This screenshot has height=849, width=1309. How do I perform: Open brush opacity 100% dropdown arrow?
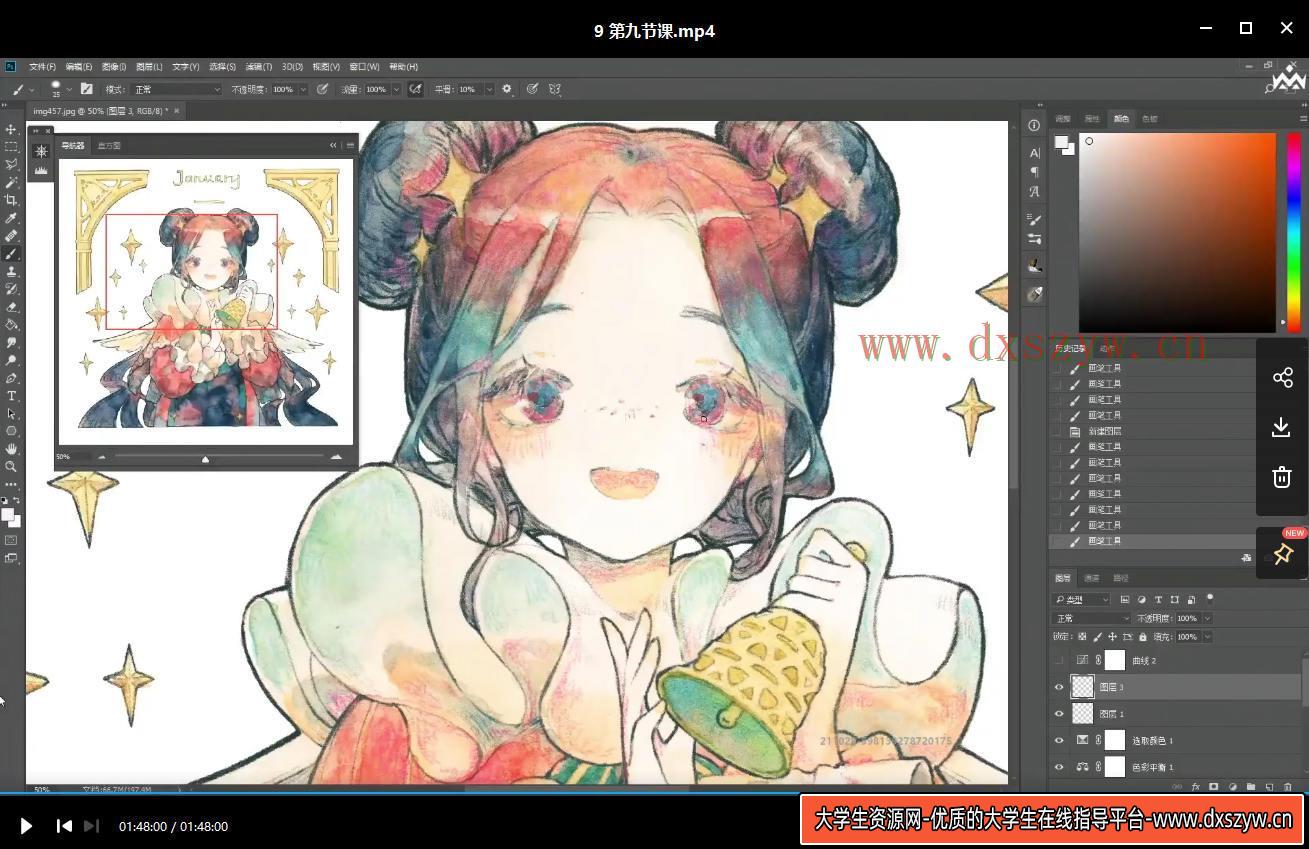click(302, 89)
